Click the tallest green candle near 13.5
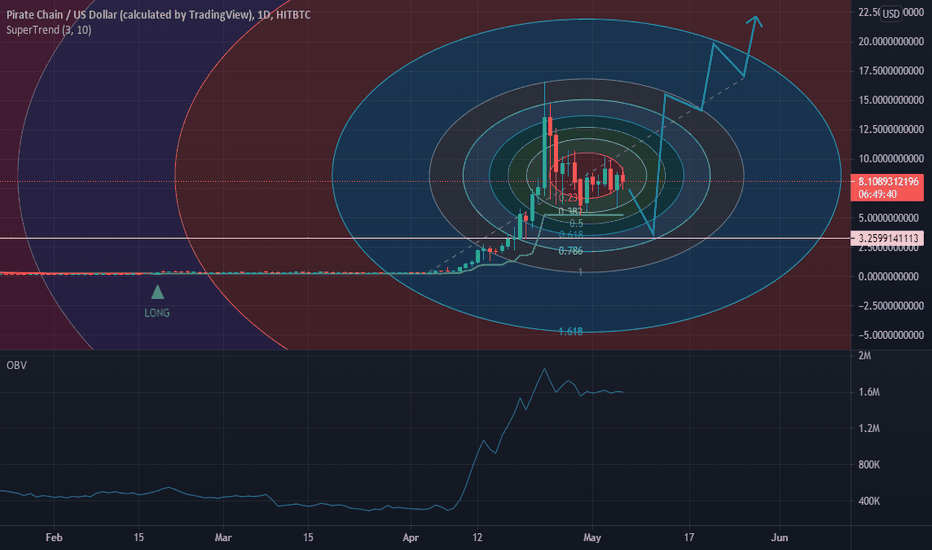This screenshot has height=550, width=932. [x=544, y=152]
